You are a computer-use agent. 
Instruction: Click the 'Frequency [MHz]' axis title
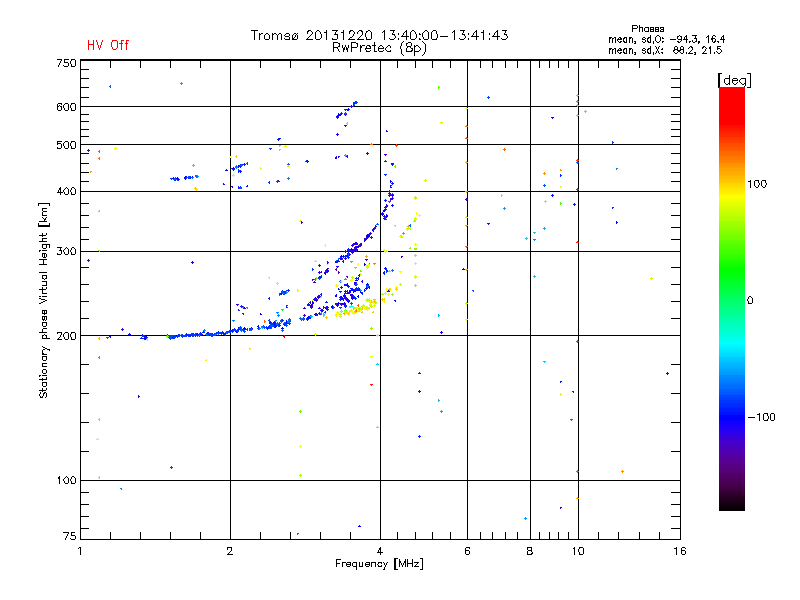point(379,564)
